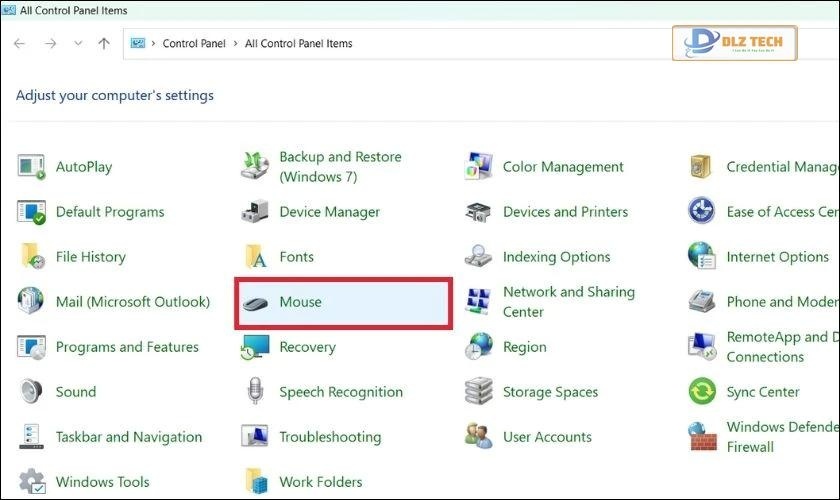This screenshot has height=500, width=840.
Task: Open the Sync Center link
Action: click(763, 392)
